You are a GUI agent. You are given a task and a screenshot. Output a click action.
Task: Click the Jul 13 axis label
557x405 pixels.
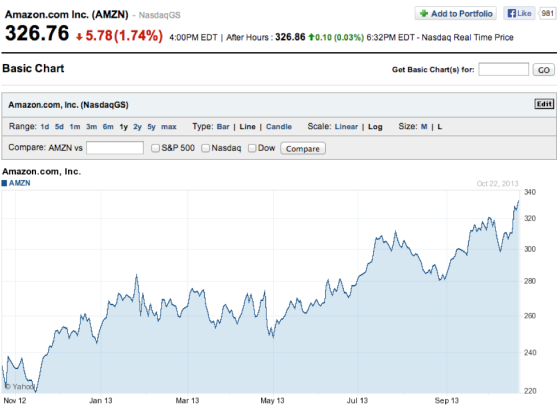[357, 400]
